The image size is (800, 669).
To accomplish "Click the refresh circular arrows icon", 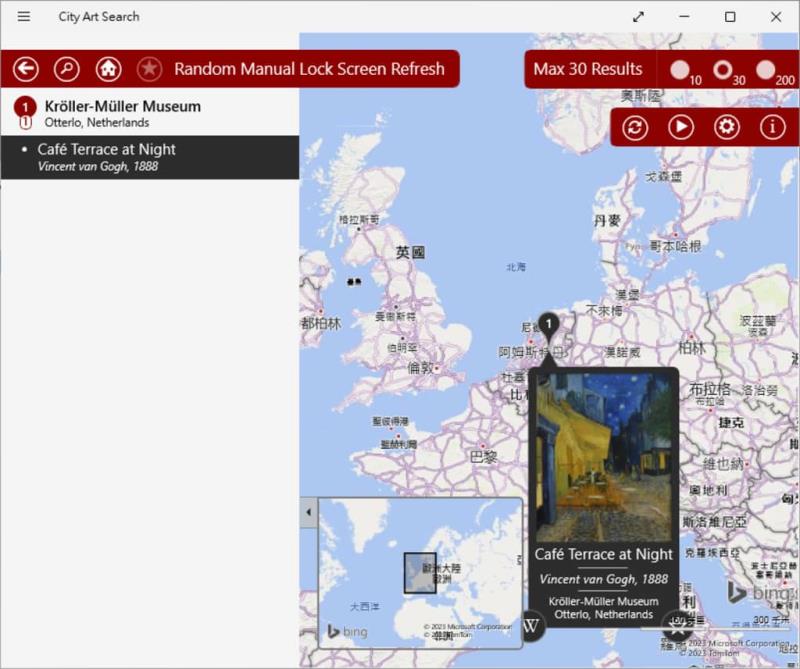I will pyautogui.click(x=635, y=127).
